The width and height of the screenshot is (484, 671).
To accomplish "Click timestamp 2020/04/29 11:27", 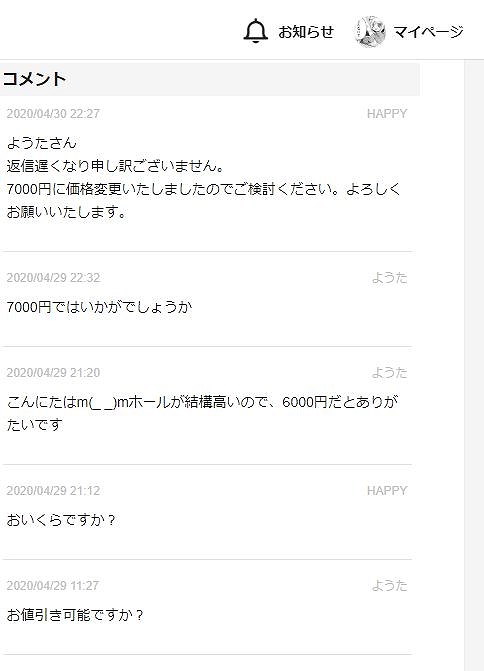I will point(53,585).
